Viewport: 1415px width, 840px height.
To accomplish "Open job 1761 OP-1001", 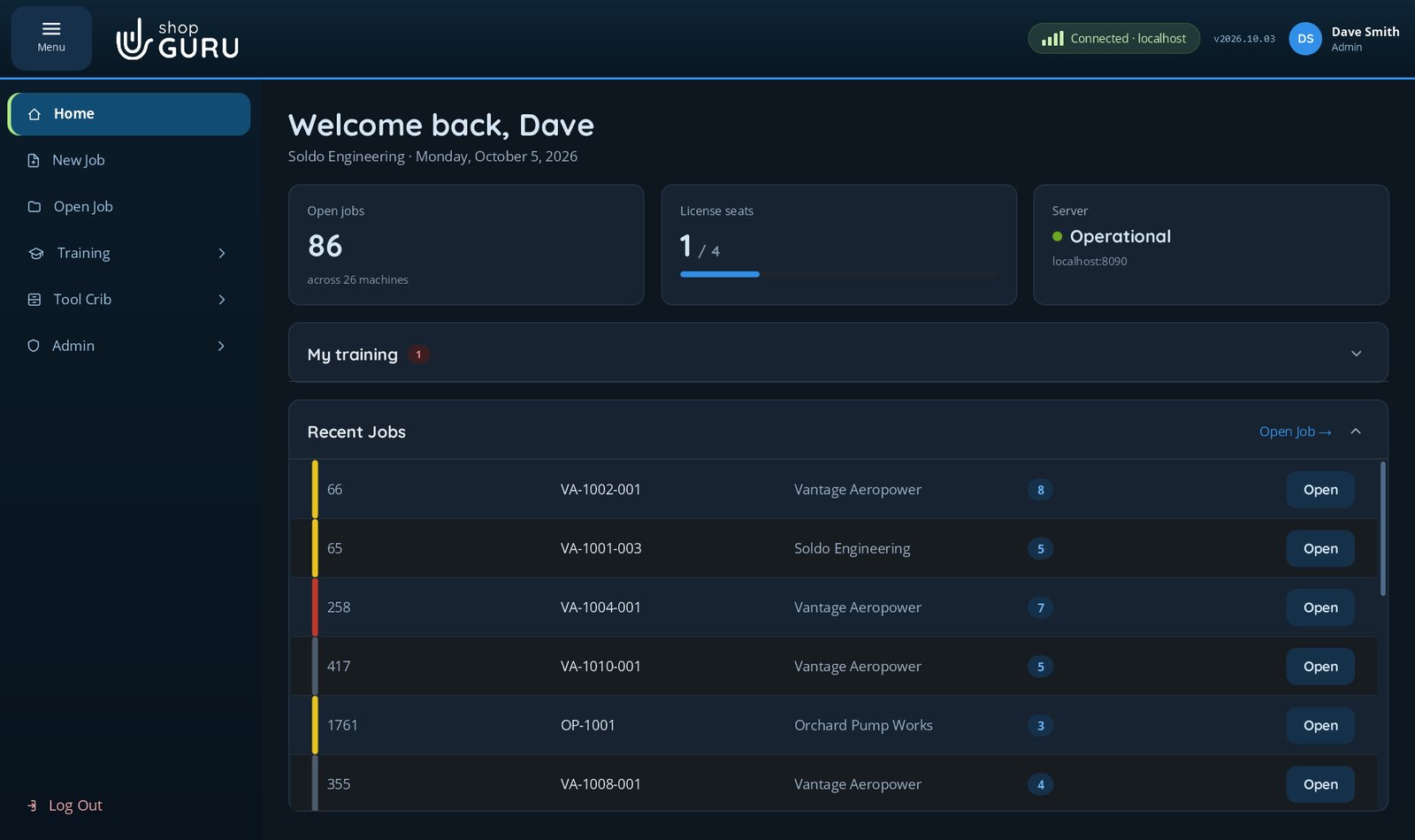I will pyautogui.click(x=1320, y=726).
